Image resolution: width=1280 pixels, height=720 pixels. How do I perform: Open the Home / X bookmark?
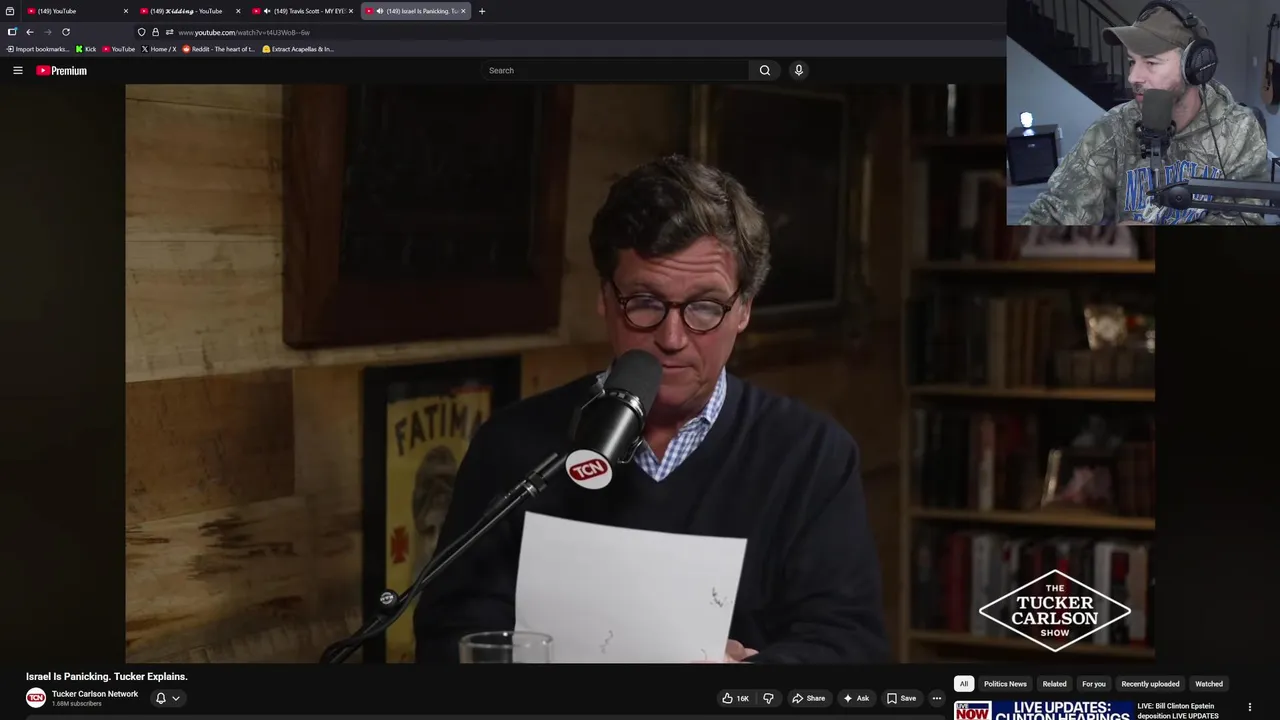click(x=159, y=49)
